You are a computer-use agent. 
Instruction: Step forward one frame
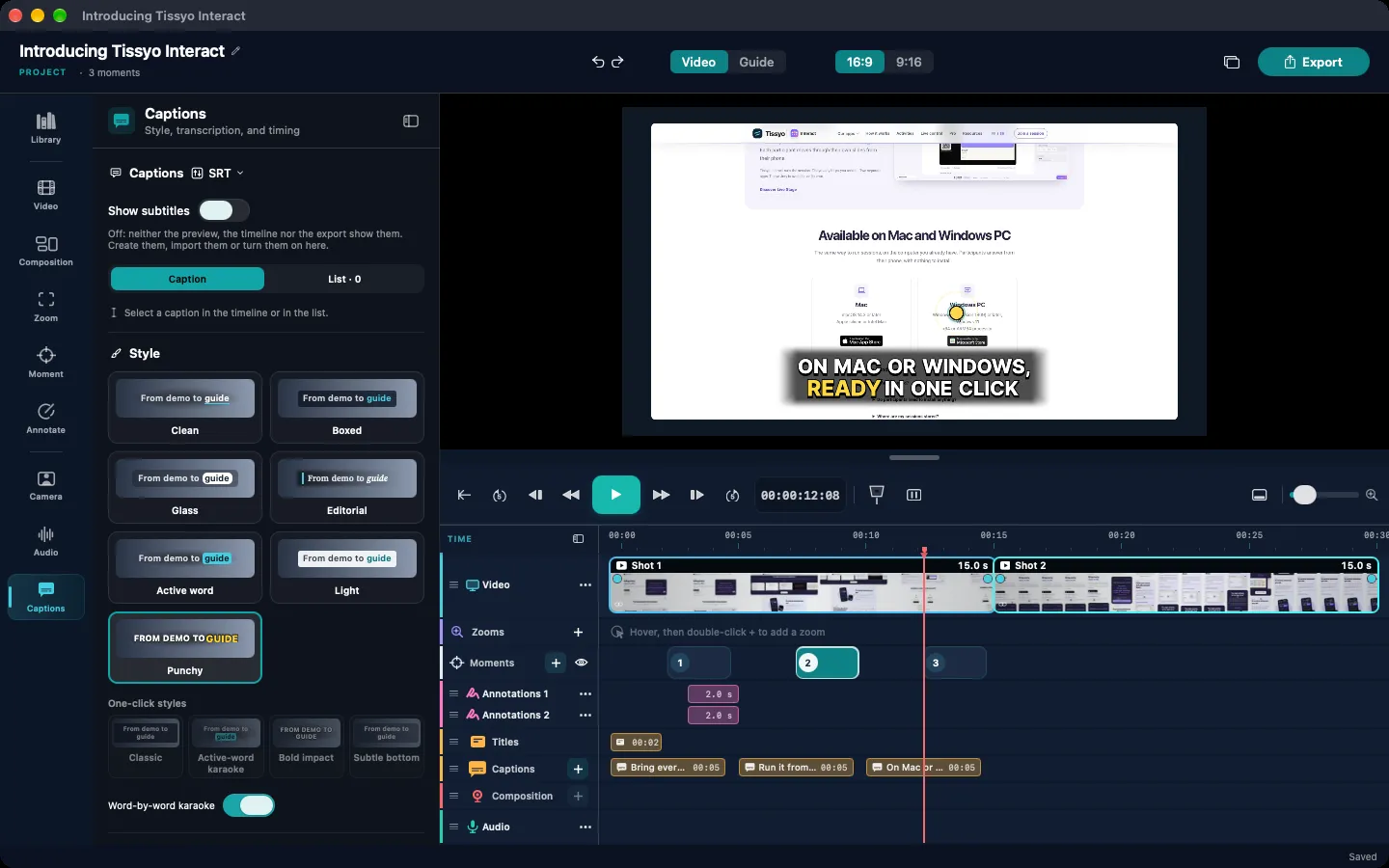[696, 495]
